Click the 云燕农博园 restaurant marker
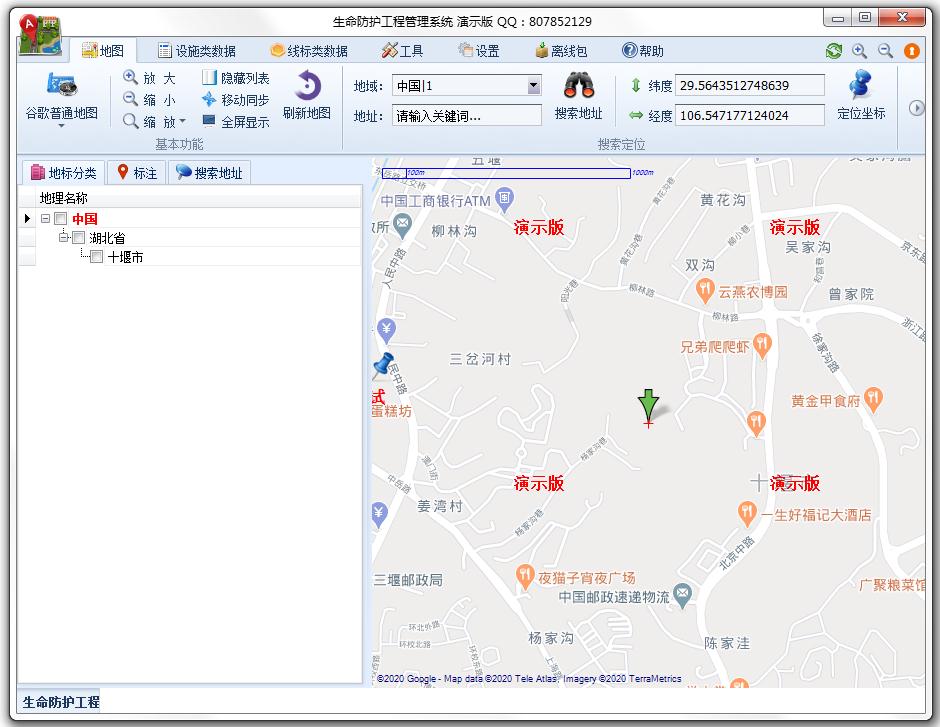The width and height of the screenshot is (940, 727). [705, 291]
